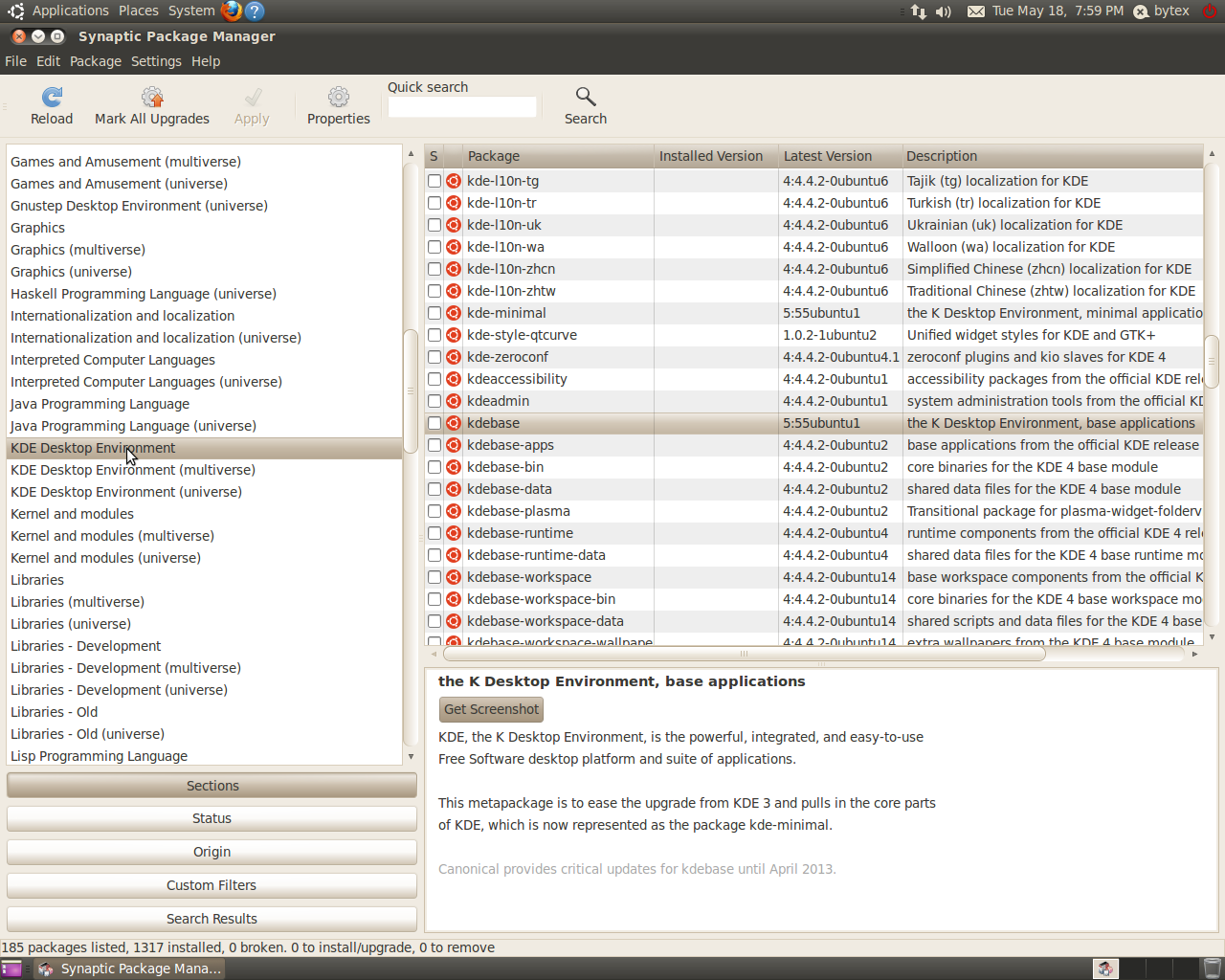Sort by Latest Version column

[840, 156]
